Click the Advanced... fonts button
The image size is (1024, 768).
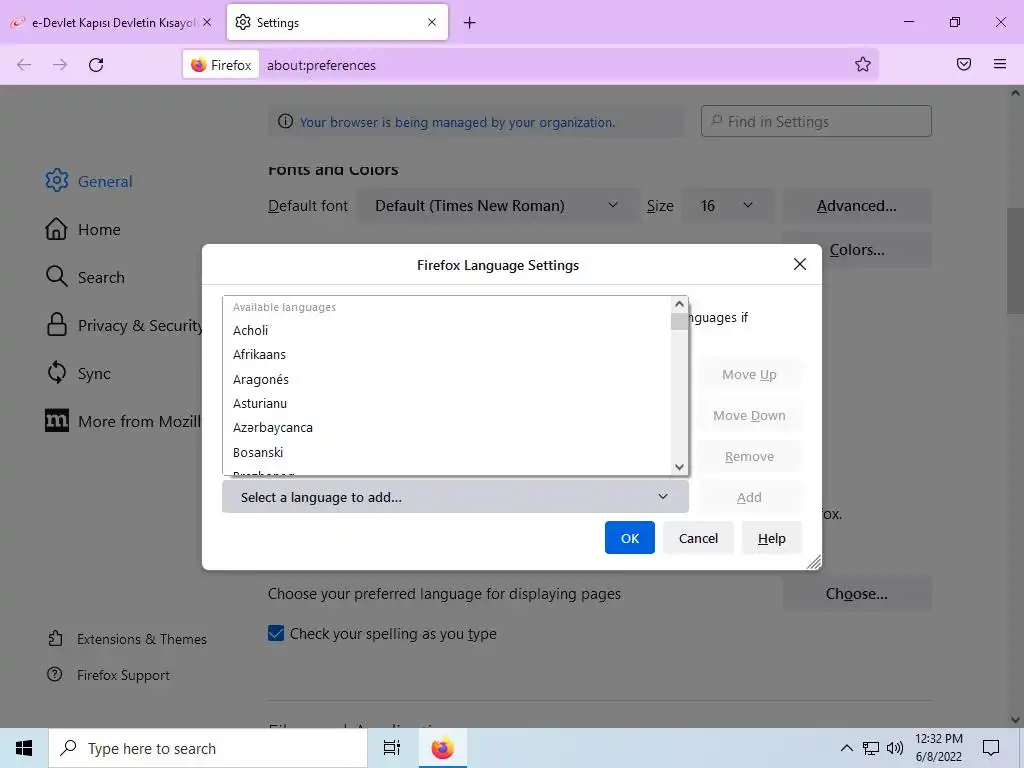point(857,206)
